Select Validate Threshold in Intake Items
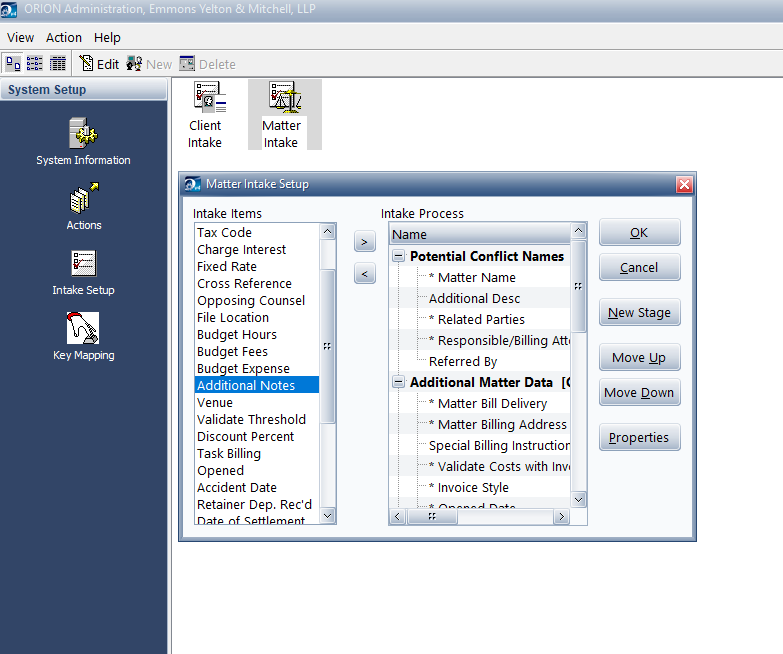The height and width of the screenshot is (654, 783). click(257, 419)
